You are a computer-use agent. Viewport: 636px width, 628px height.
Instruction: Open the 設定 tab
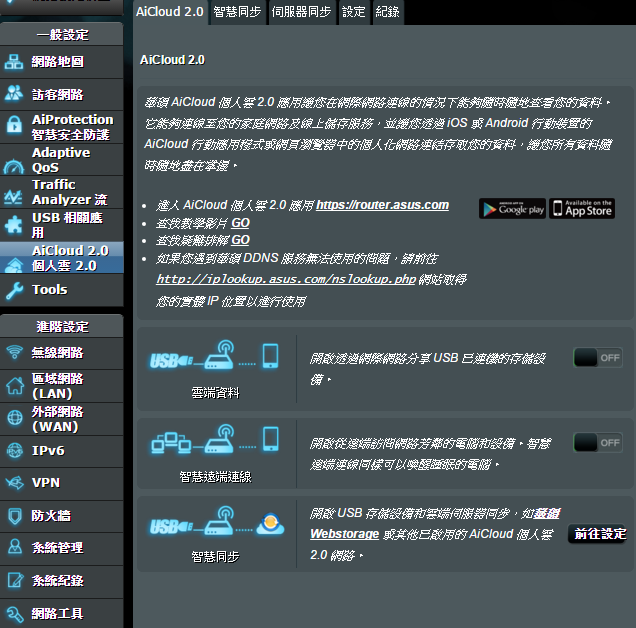354,12
